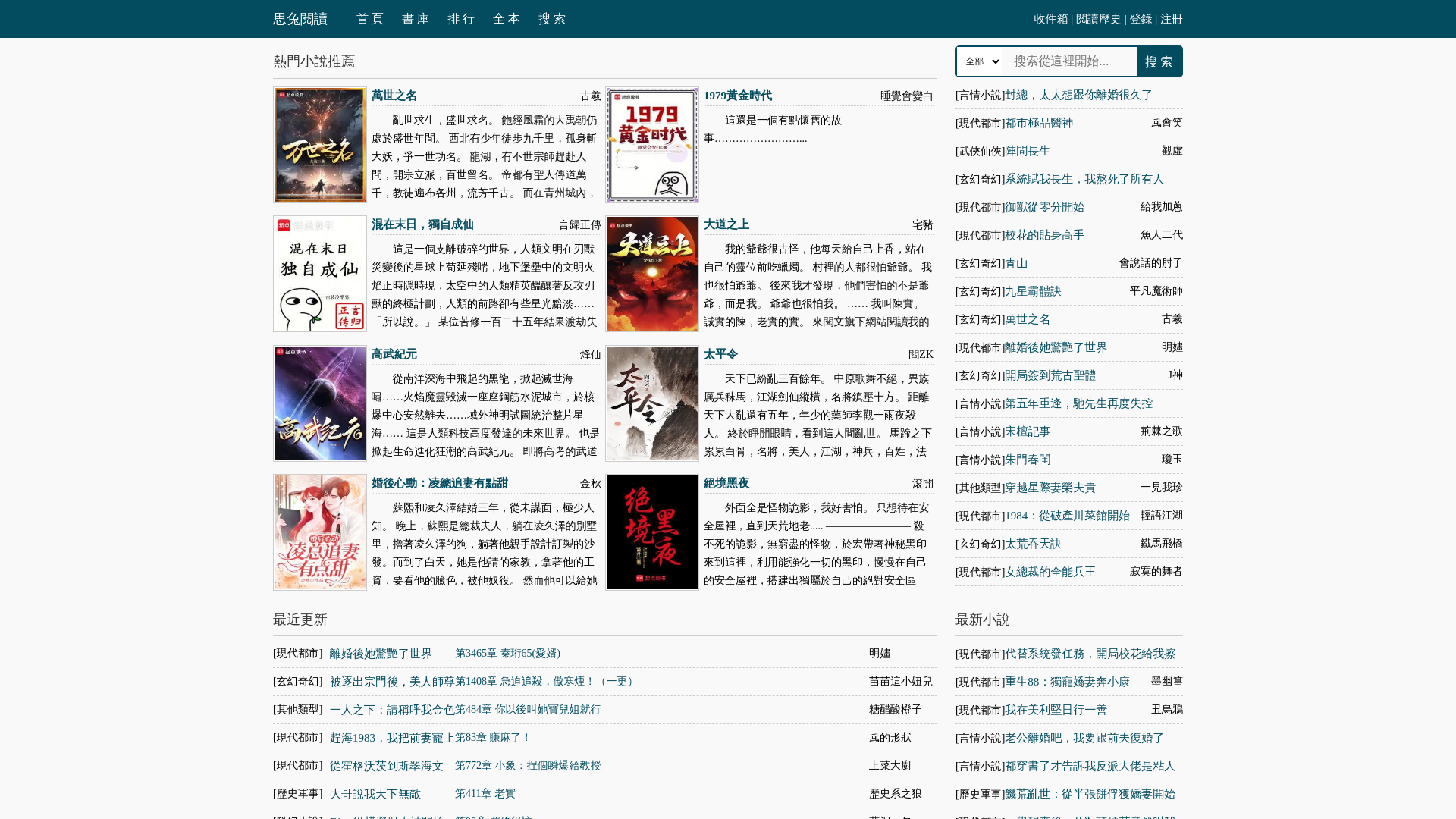Open sidebar link 都市極品醫神
The width and height of the screenshot is (1456, 819).
(1039, 123)
